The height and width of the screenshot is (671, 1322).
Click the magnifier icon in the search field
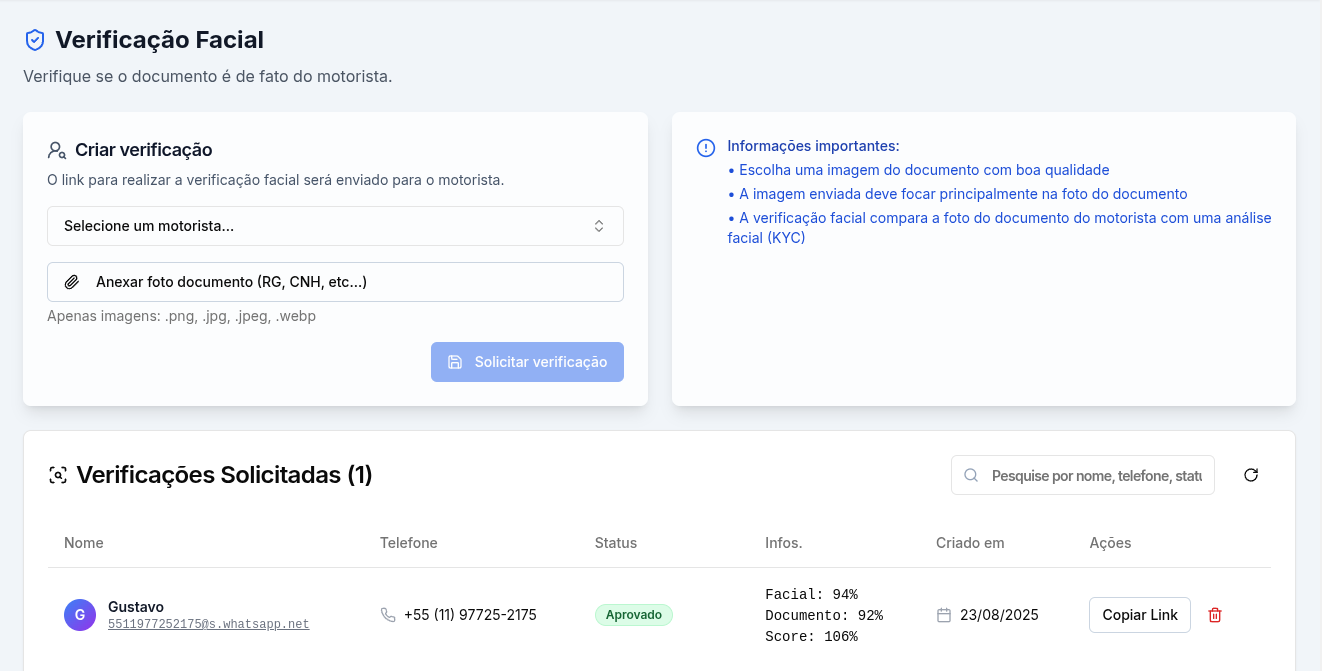971,475
